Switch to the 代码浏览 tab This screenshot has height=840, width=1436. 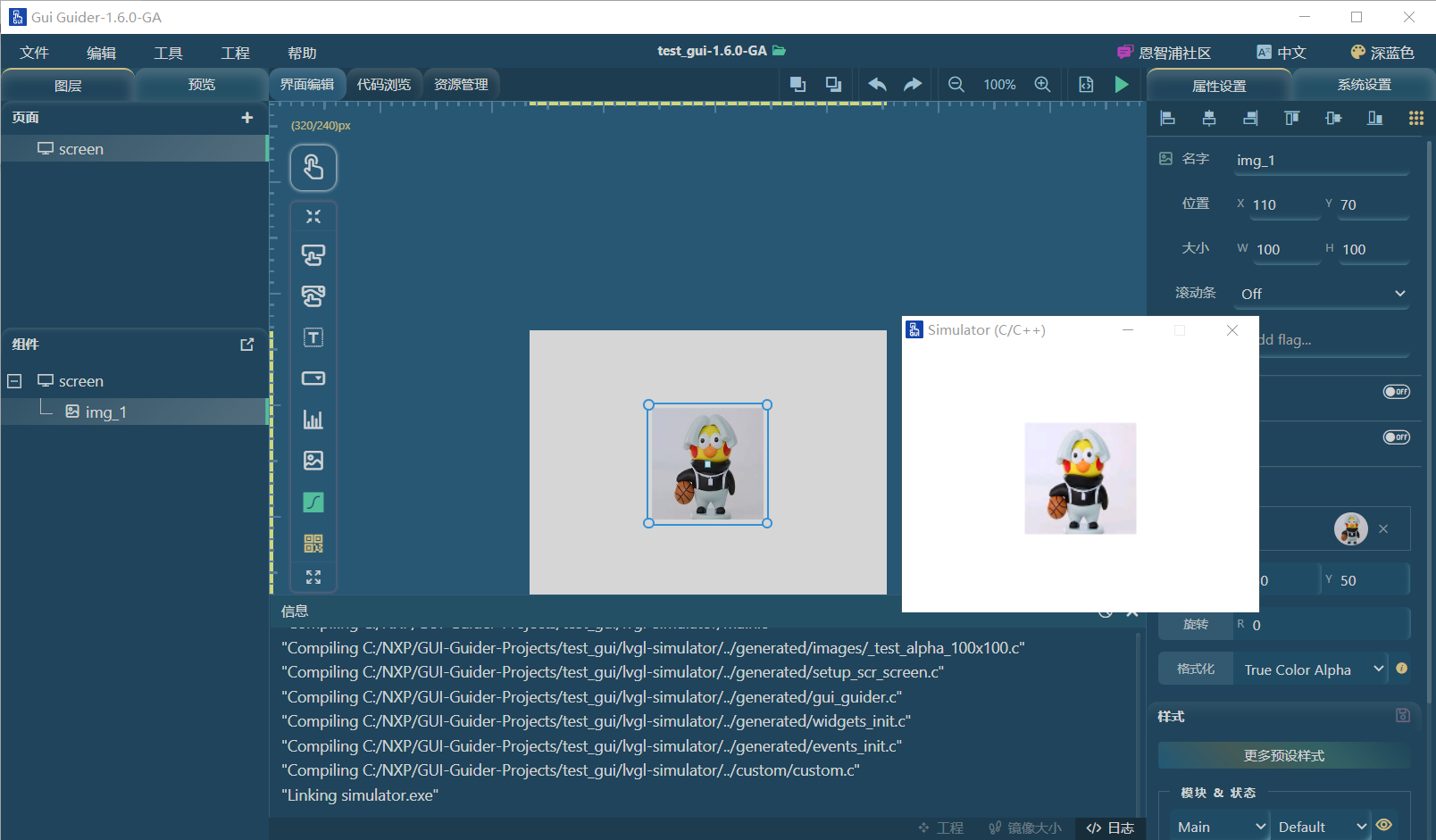(x=384, y=84)
